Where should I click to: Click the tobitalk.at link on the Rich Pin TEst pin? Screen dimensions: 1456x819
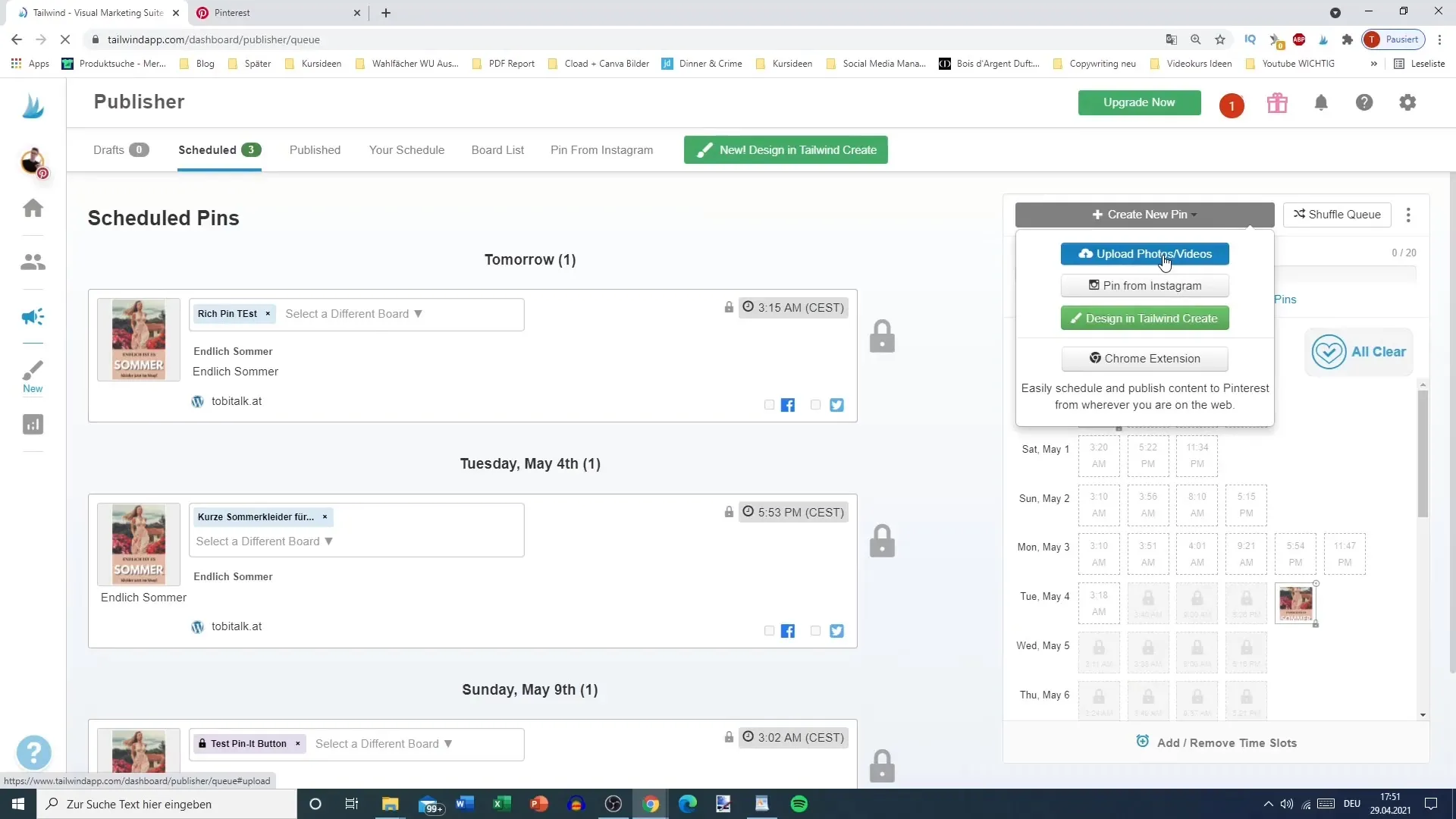pyautogui.click(x=237, y=401)
